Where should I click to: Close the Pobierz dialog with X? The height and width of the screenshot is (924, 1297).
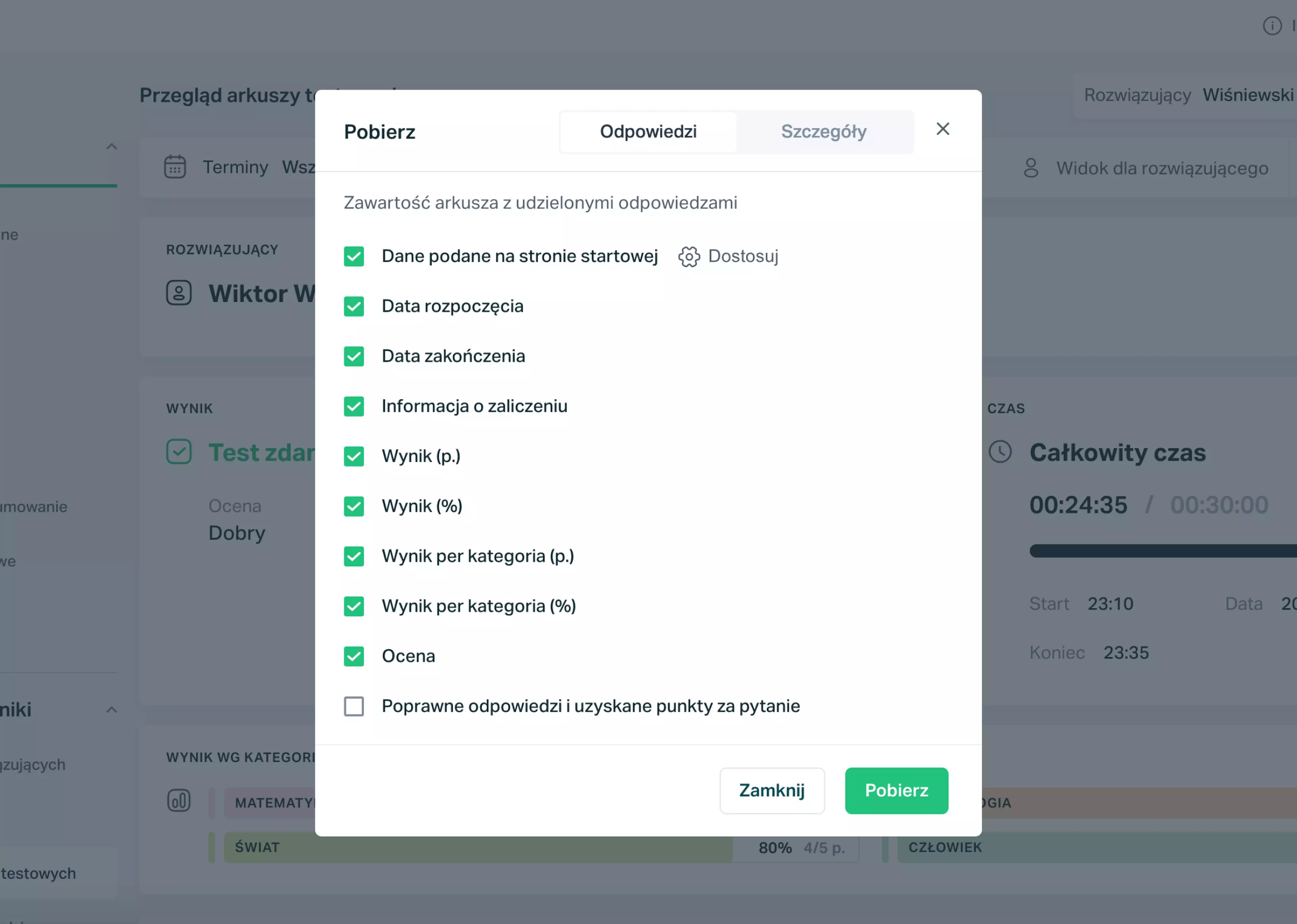[x=942, y=129]
